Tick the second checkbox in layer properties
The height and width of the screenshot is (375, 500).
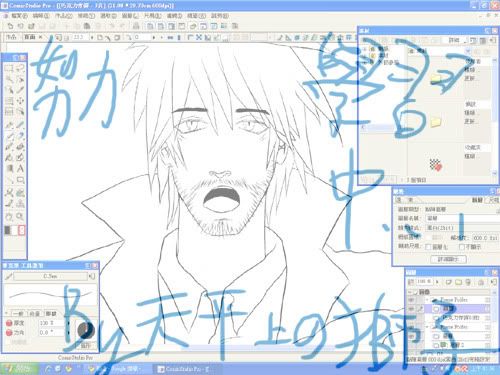click(x=462, y=247)
